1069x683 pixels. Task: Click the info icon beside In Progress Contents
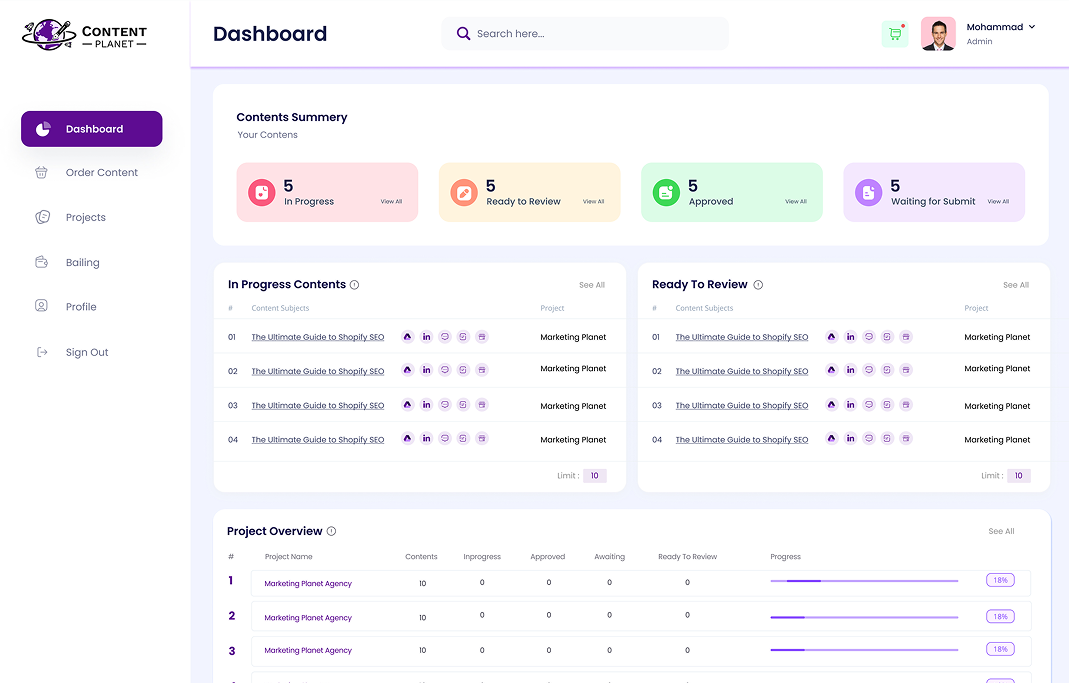(355, 285)
